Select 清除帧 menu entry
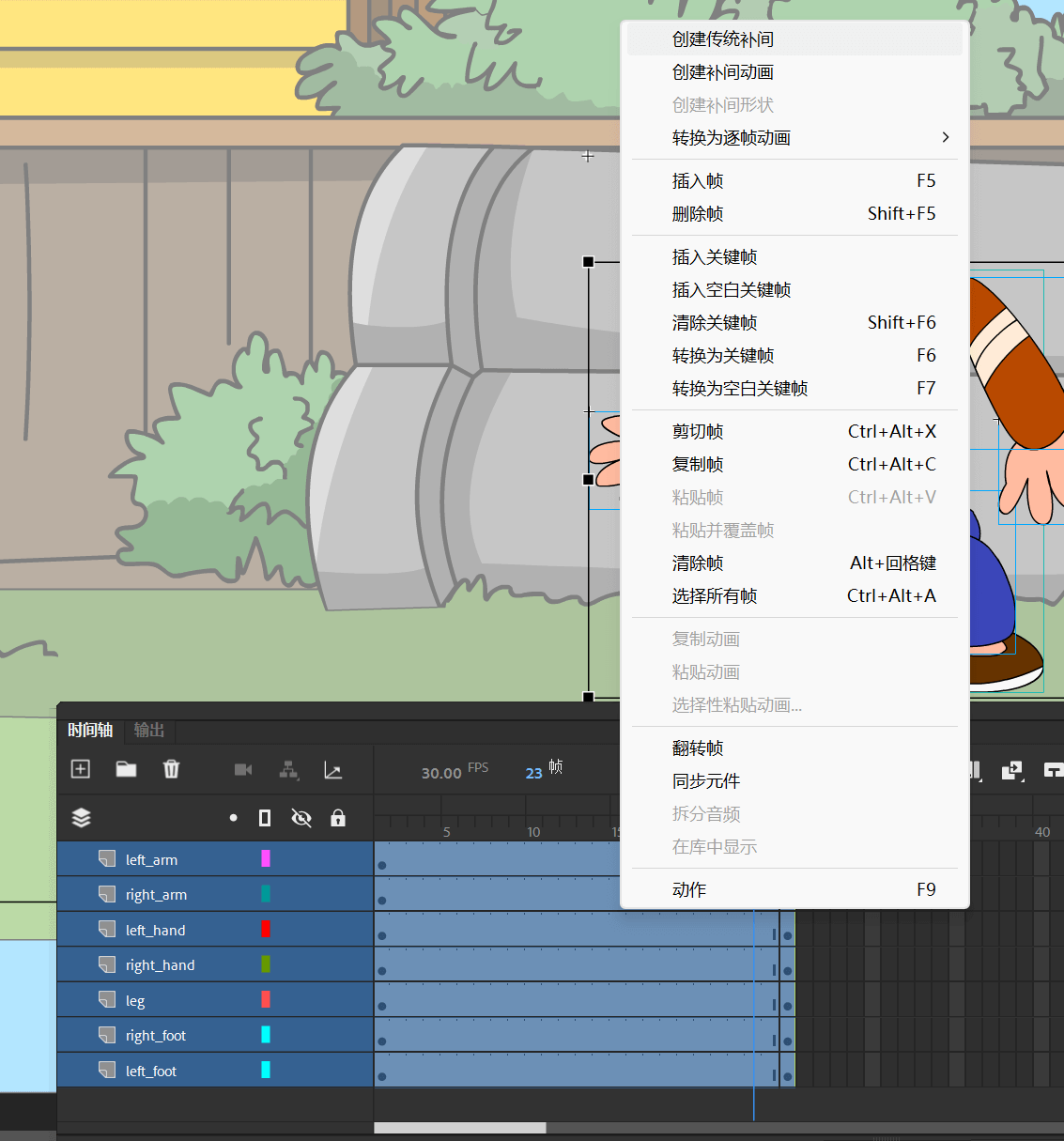This screenshot has width=1064, height=1141. [794, 563]
